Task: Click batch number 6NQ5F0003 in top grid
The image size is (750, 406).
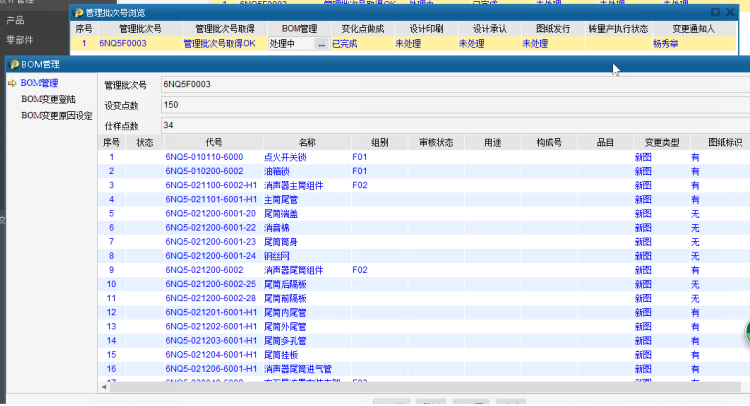Action: [x=122, y=44]
